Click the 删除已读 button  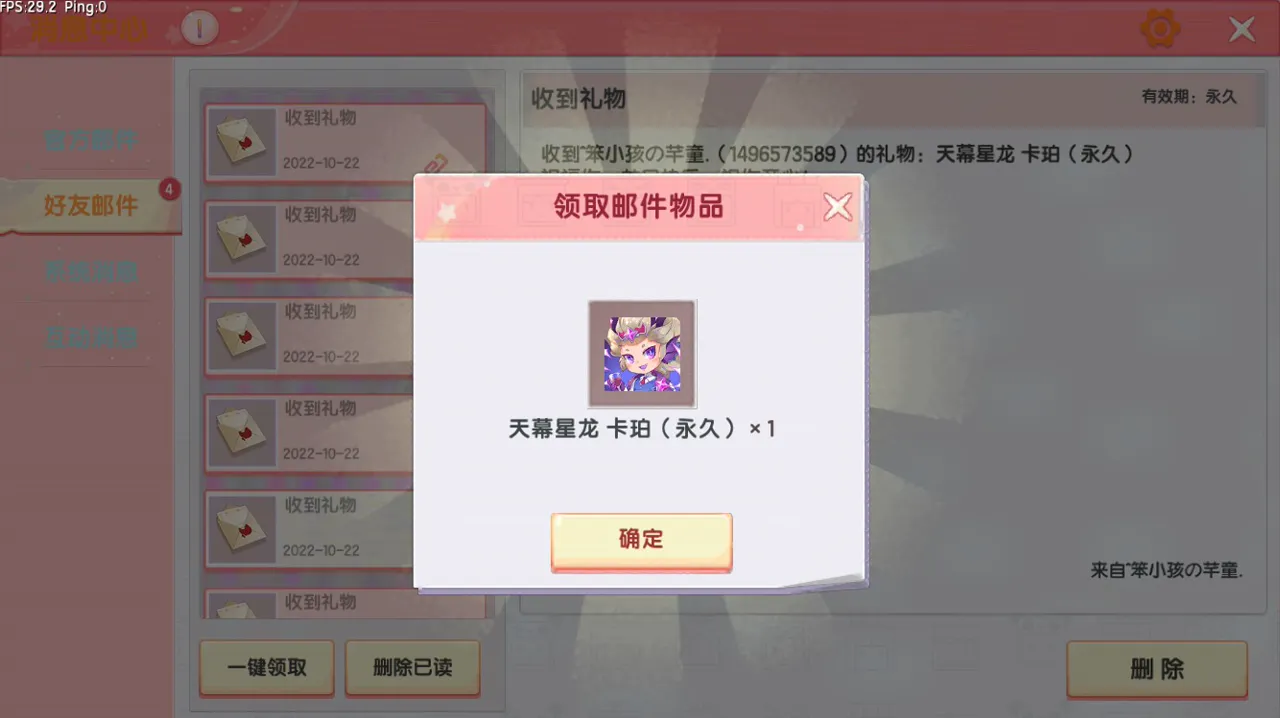412,668
